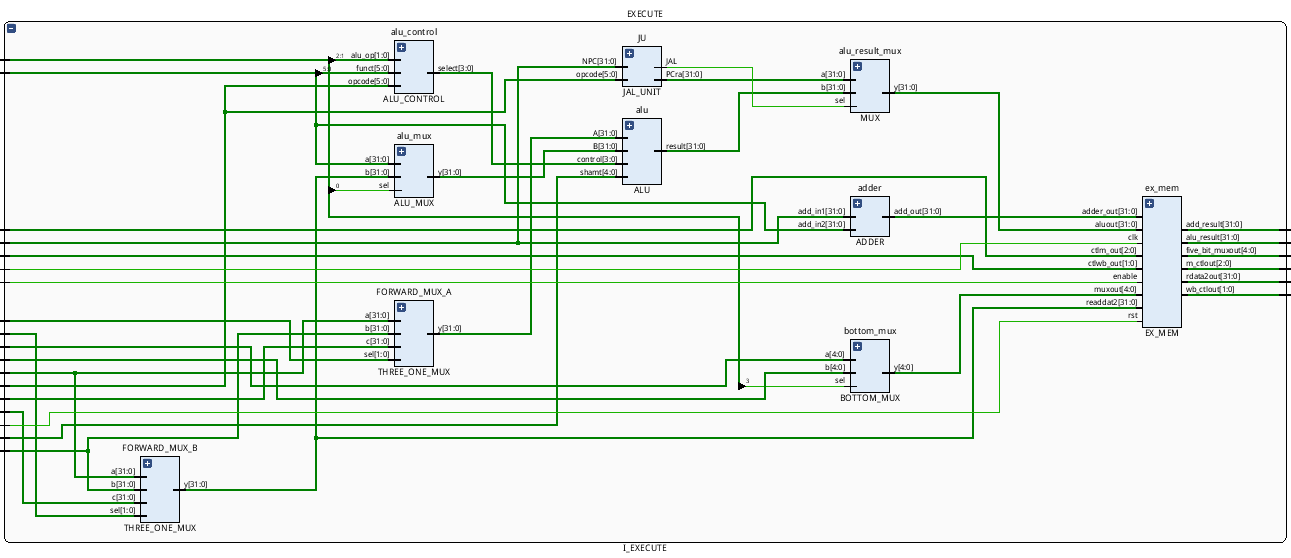Click the ALU_MUX module name
1291x558 pixels.
pos(413,203)
